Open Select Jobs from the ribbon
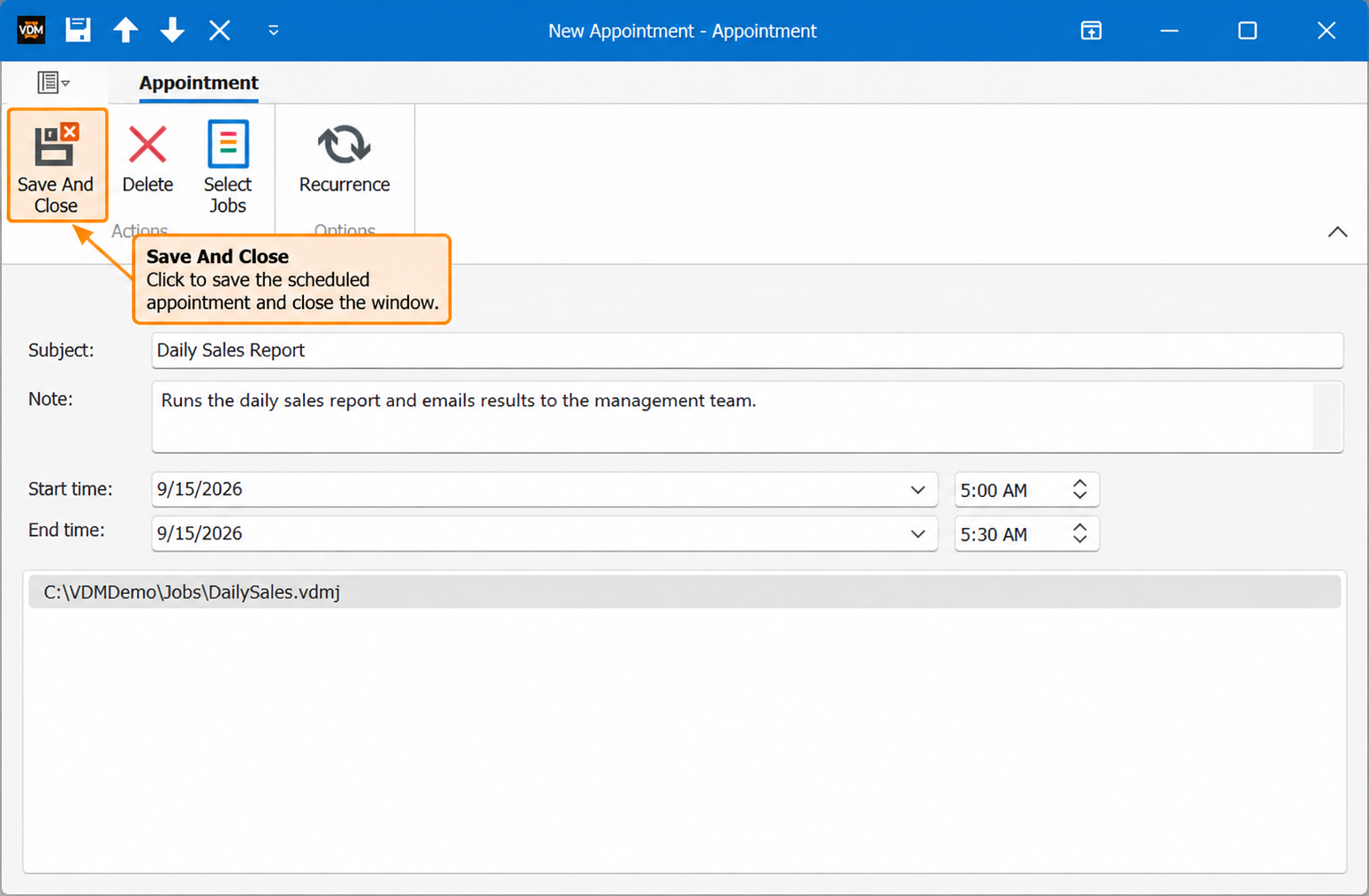 pyautogui.click(x=228, y=167)
